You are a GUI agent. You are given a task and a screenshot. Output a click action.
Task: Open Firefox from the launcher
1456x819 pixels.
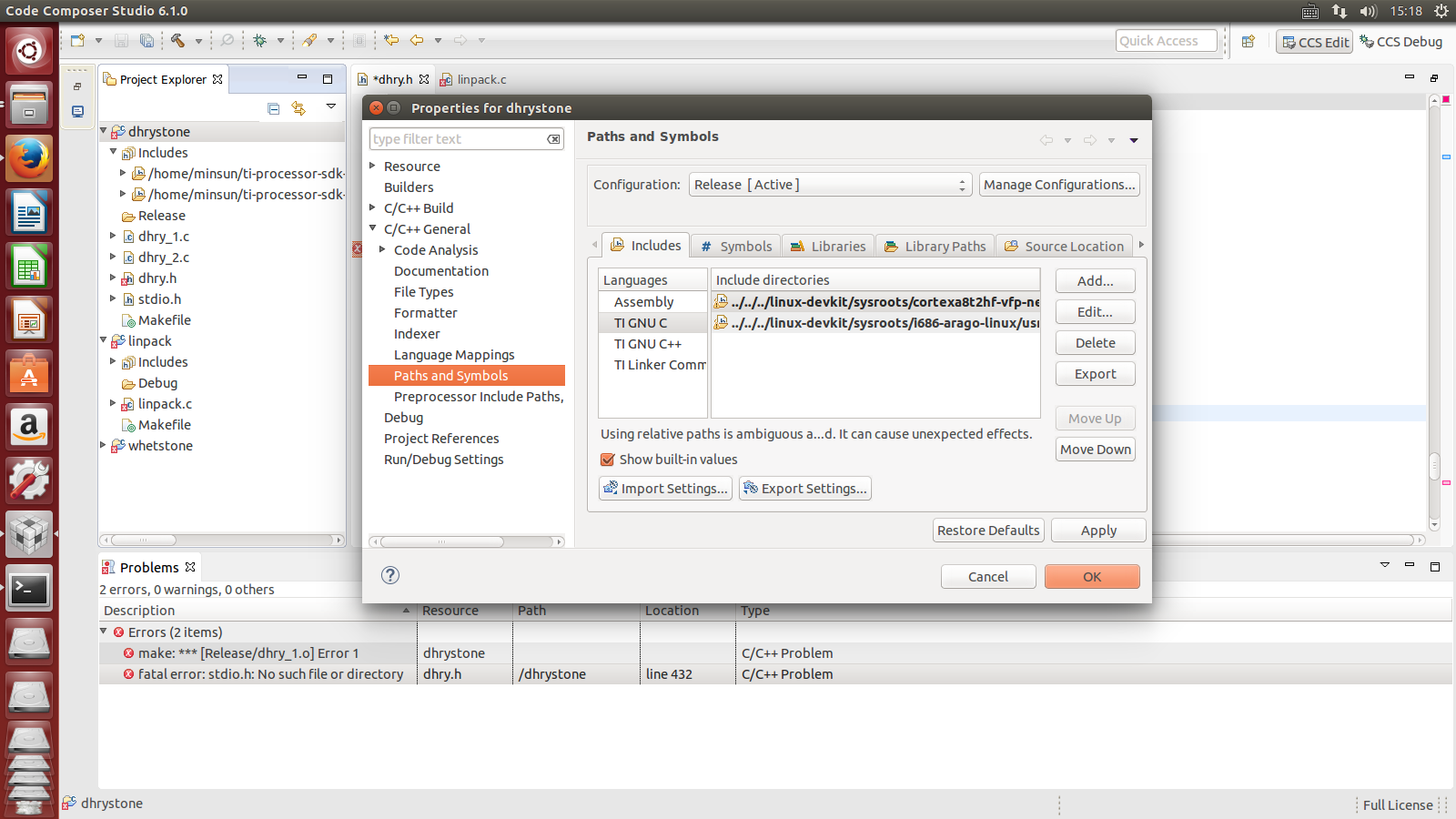[x=29, y=159]
